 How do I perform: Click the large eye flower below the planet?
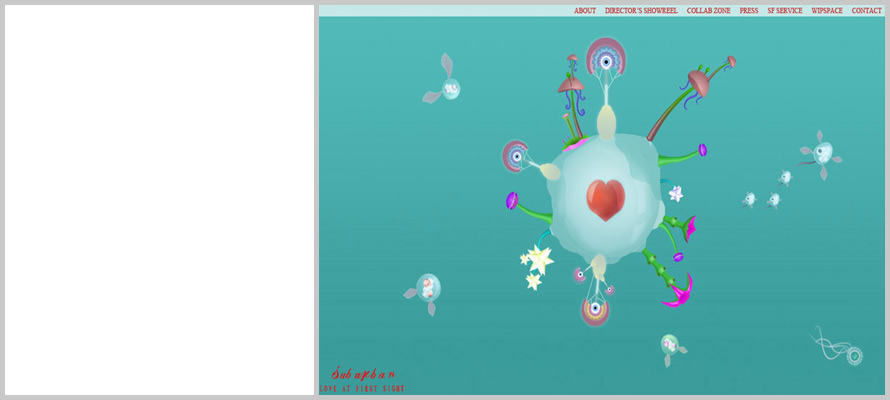coord(595,310)
